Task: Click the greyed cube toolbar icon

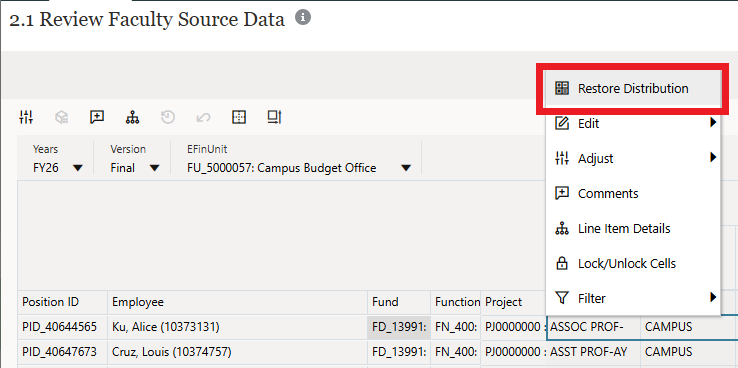Action: (62, 117)
